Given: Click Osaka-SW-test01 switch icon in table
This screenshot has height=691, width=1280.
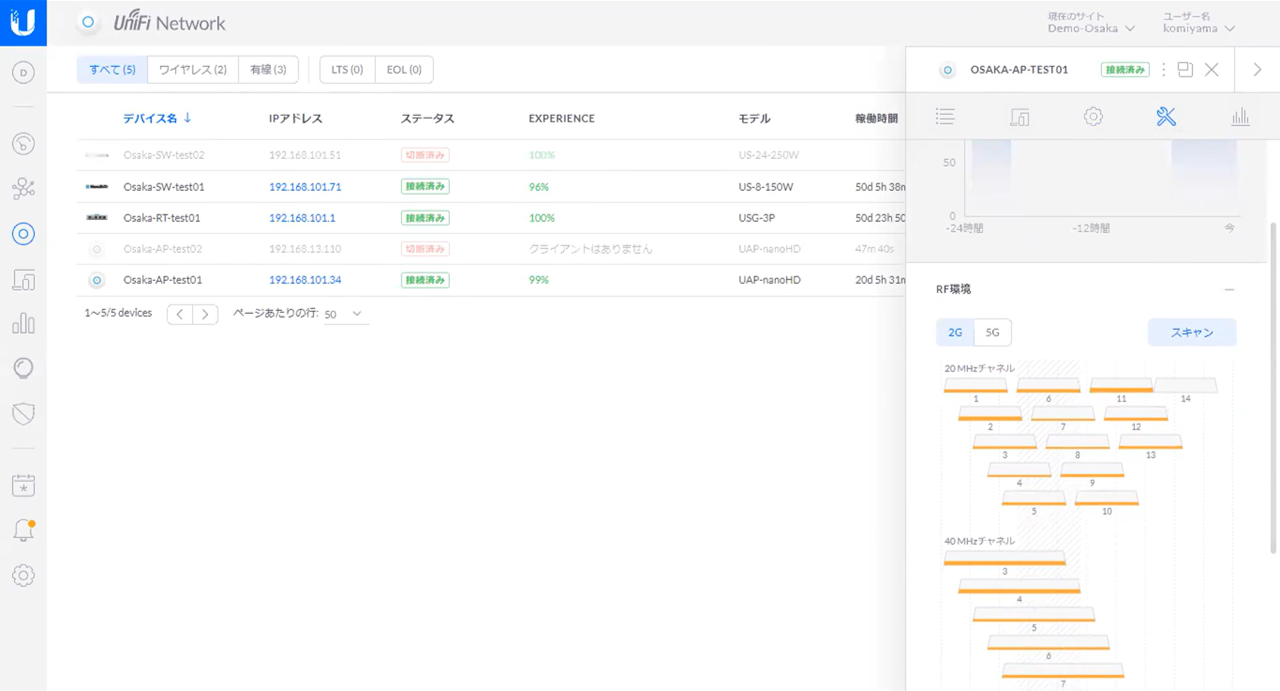Looking at the screenshot, I should pos(97,187).
